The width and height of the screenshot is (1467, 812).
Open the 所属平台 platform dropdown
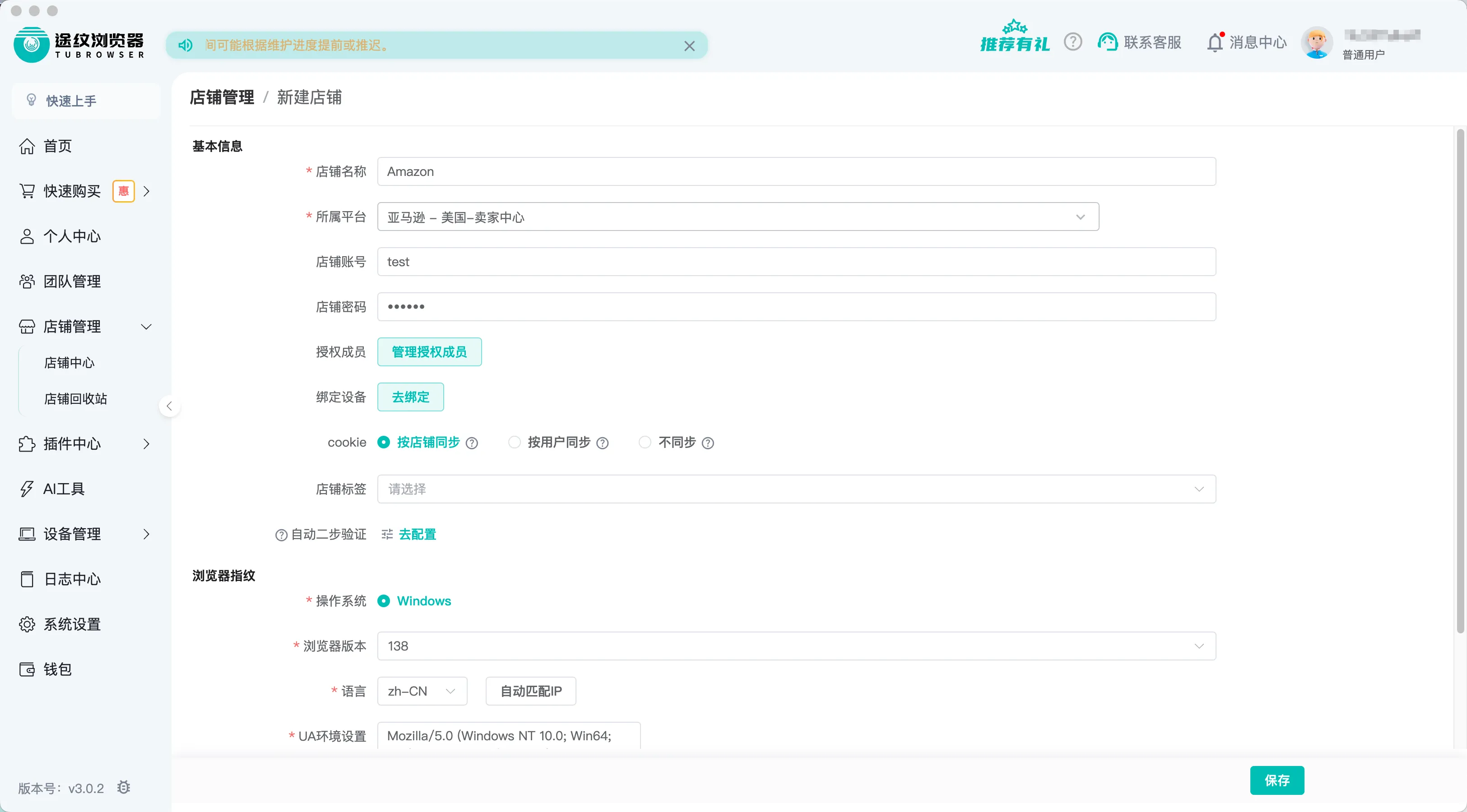pyautogui.click(x=738, y=217)
